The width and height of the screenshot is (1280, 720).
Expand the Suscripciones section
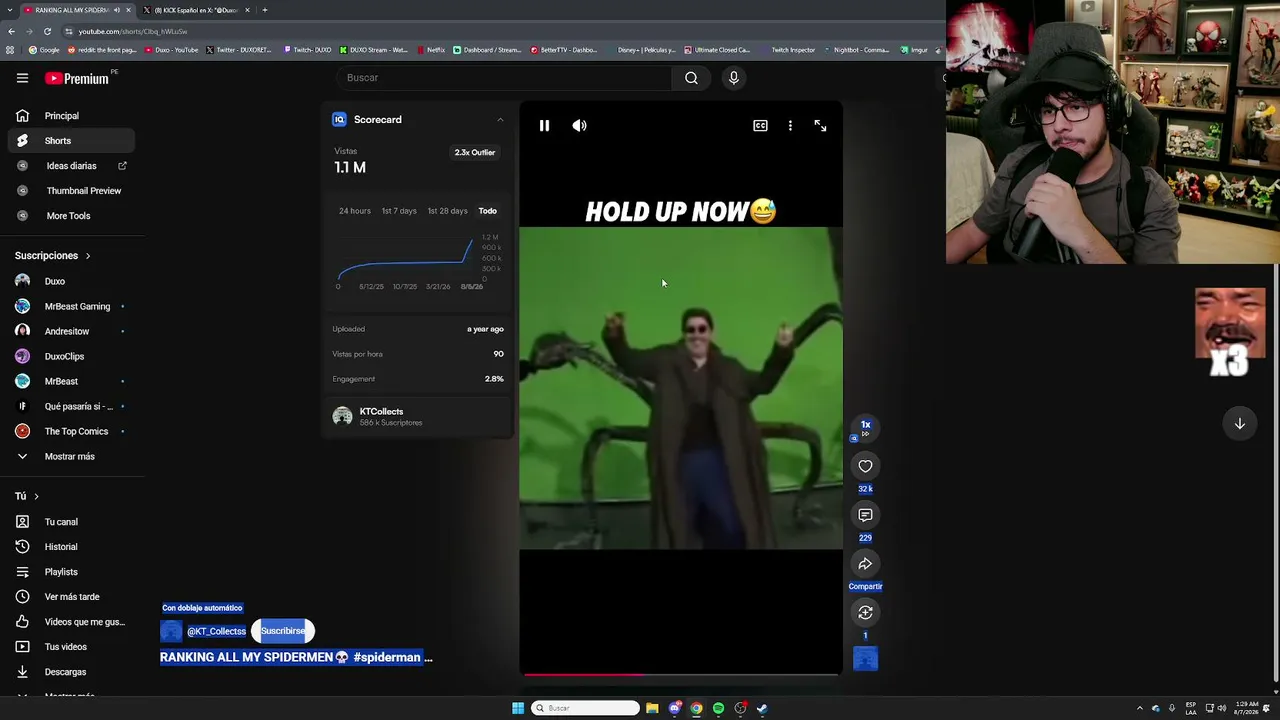tap(53, 256)
